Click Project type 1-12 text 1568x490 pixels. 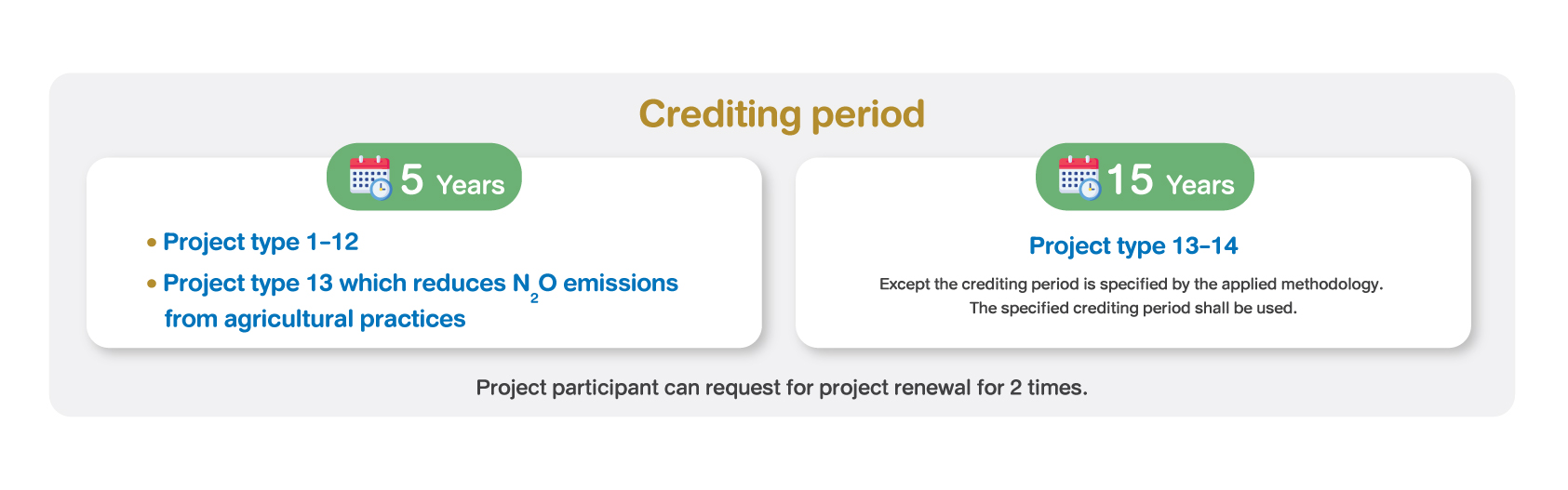coord(261,242)
